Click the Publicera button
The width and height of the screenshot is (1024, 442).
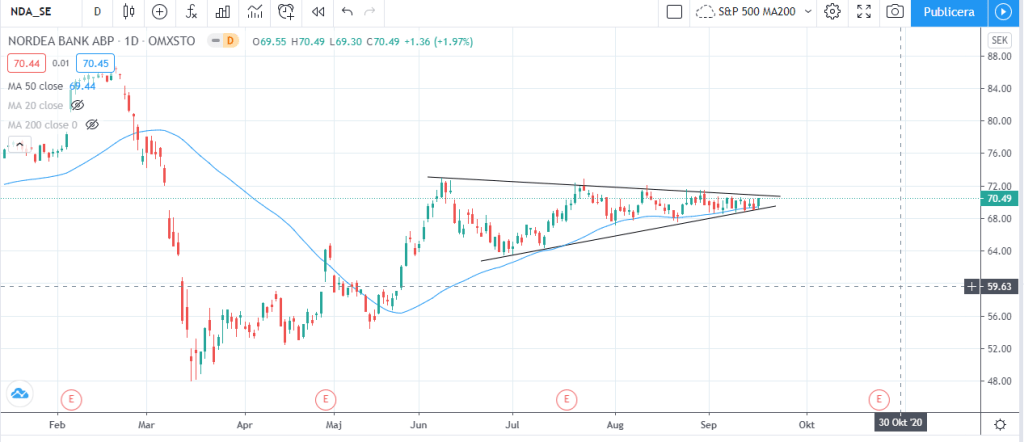949,12
